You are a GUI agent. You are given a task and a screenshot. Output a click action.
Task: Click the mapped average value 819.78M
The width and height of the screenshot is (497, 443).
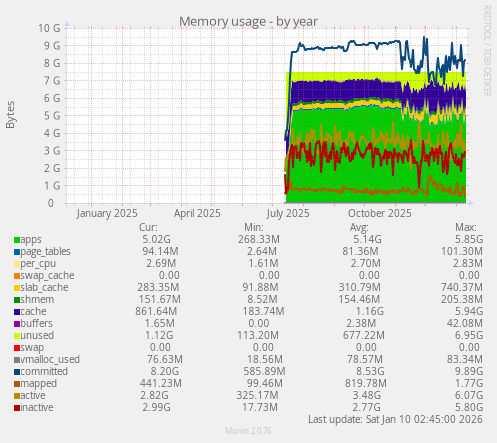tap(366, 383)
